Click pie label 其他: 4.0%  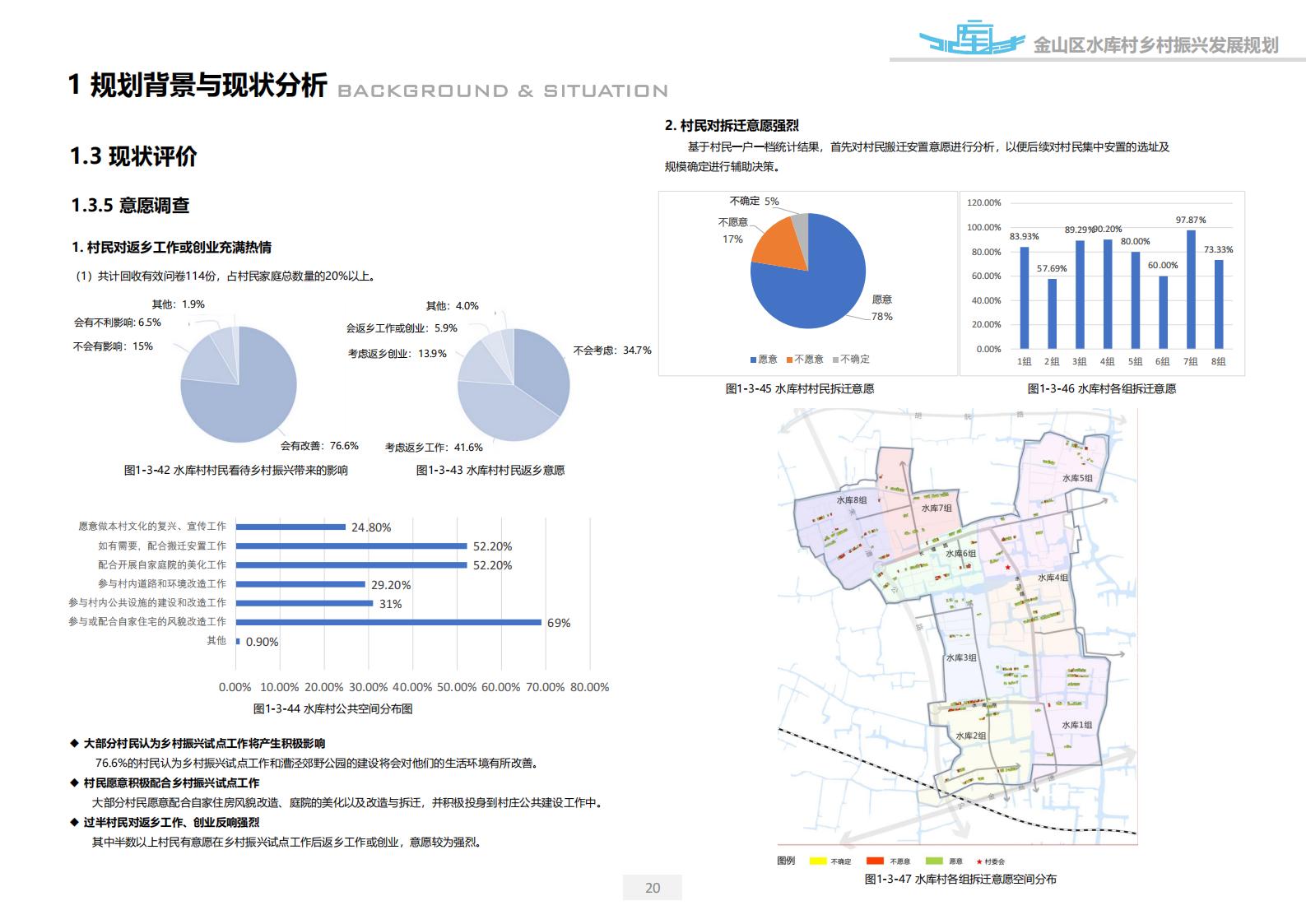click(x=452, y=306)
